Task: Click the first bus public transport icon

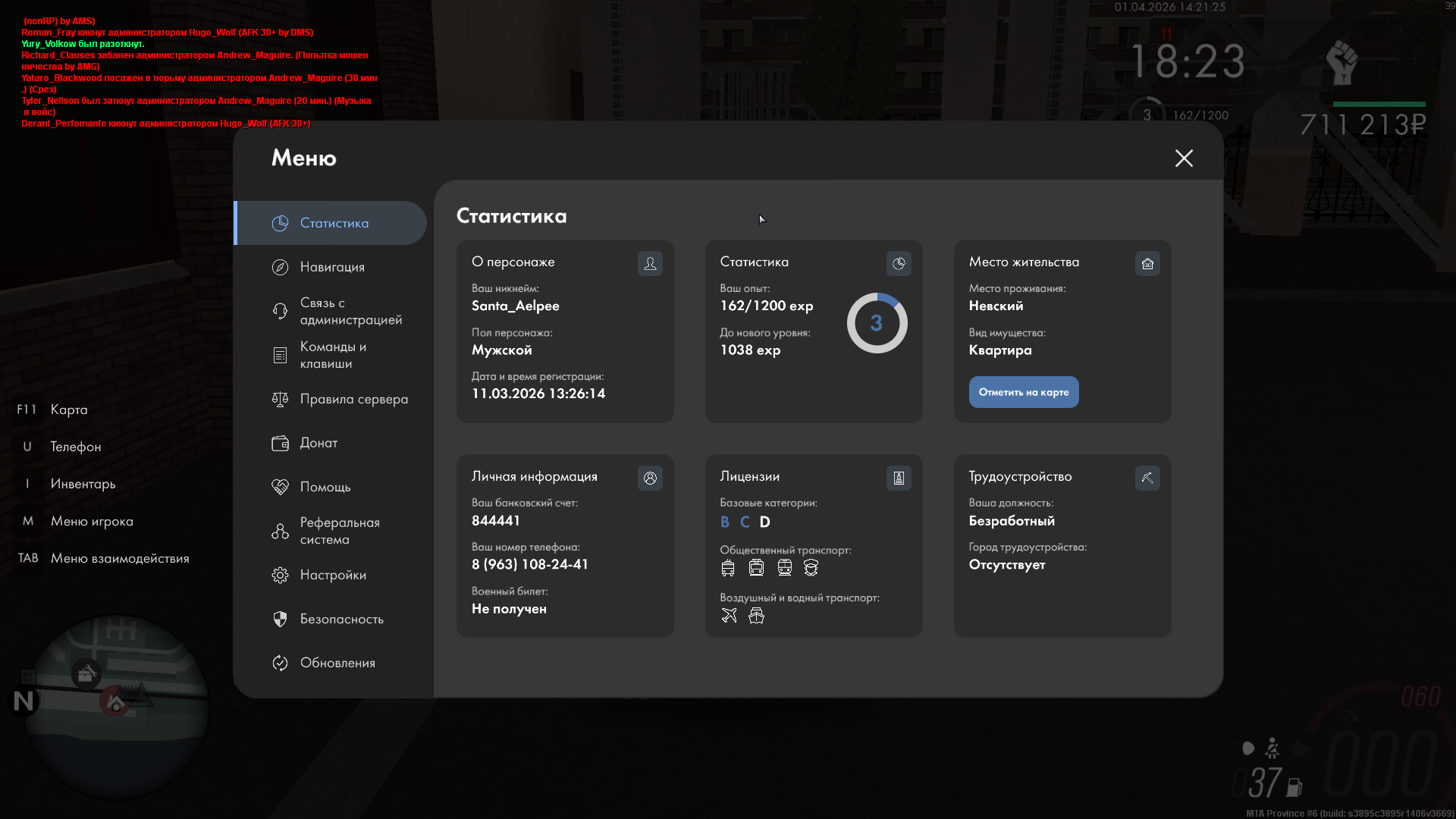Action: click(728, 568)
